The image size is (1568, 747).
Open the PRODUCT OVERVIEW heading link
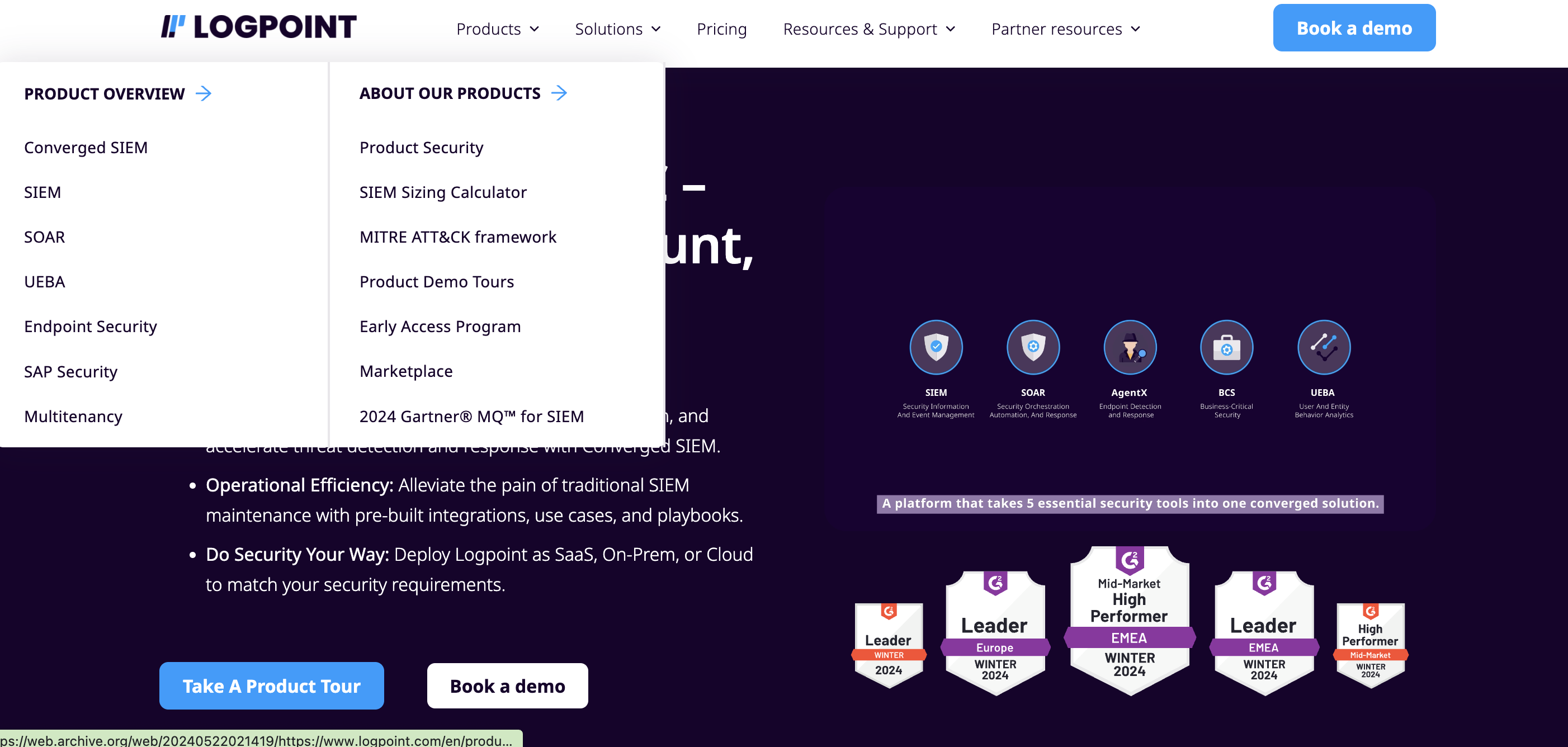pyautogui.click(x=104, y=94)
